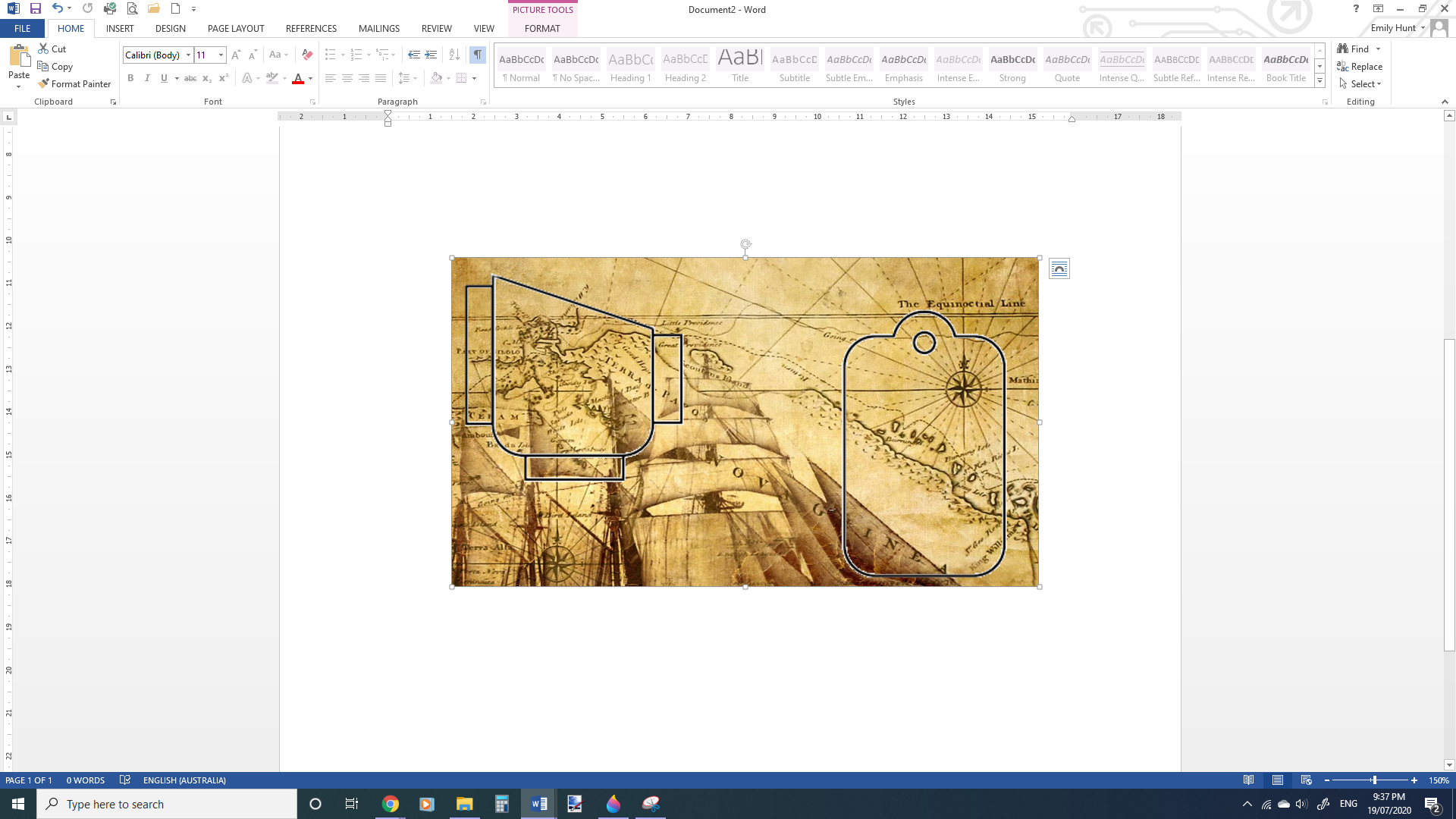Open the INSERT ribbon tab

tap(120, 29)
